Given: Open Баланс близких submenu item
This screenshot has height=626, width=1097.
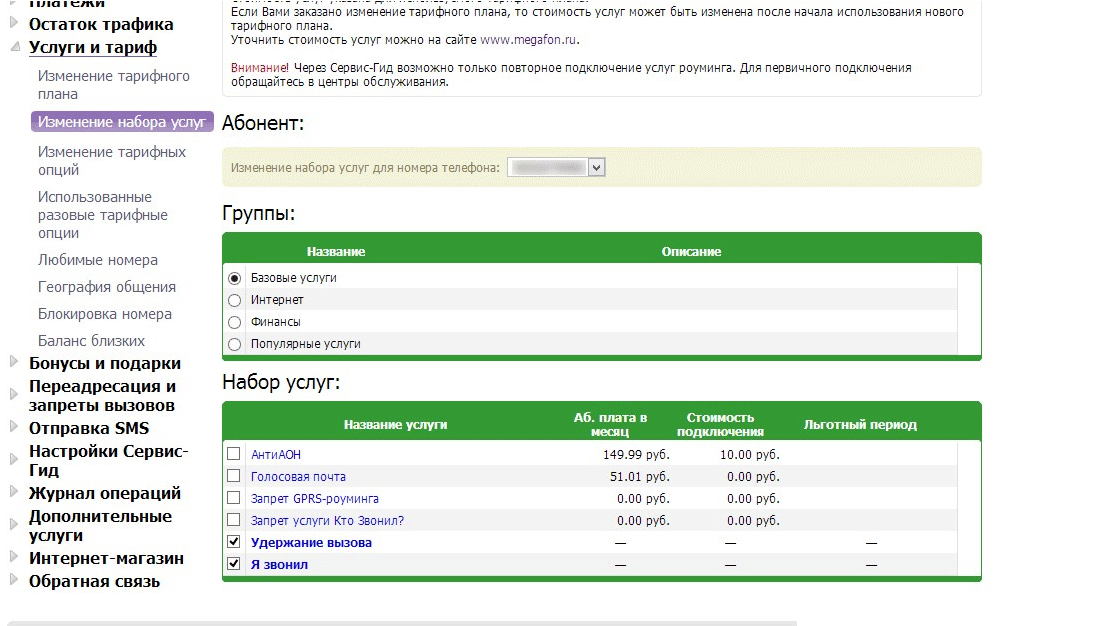Looking at the screenshot, I should pyautogui.click(x=92, y=341).
